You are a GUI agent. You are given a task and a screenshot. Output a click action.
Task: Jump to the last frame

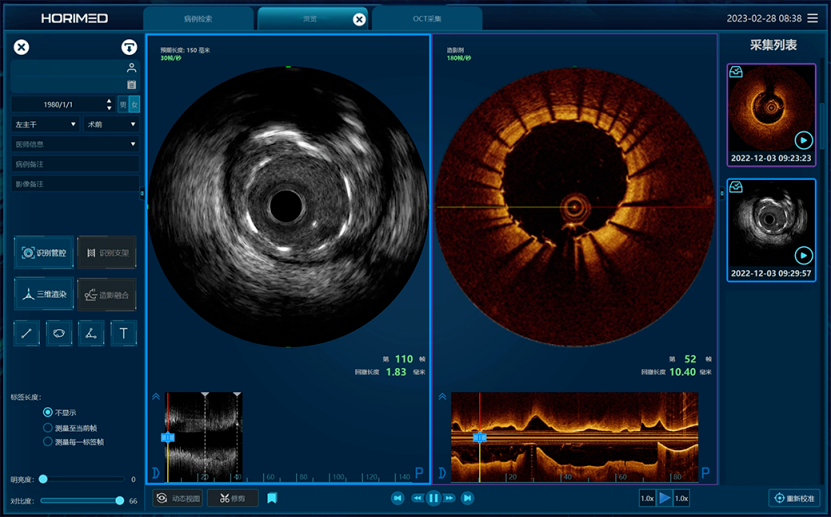tap(467, 498)
